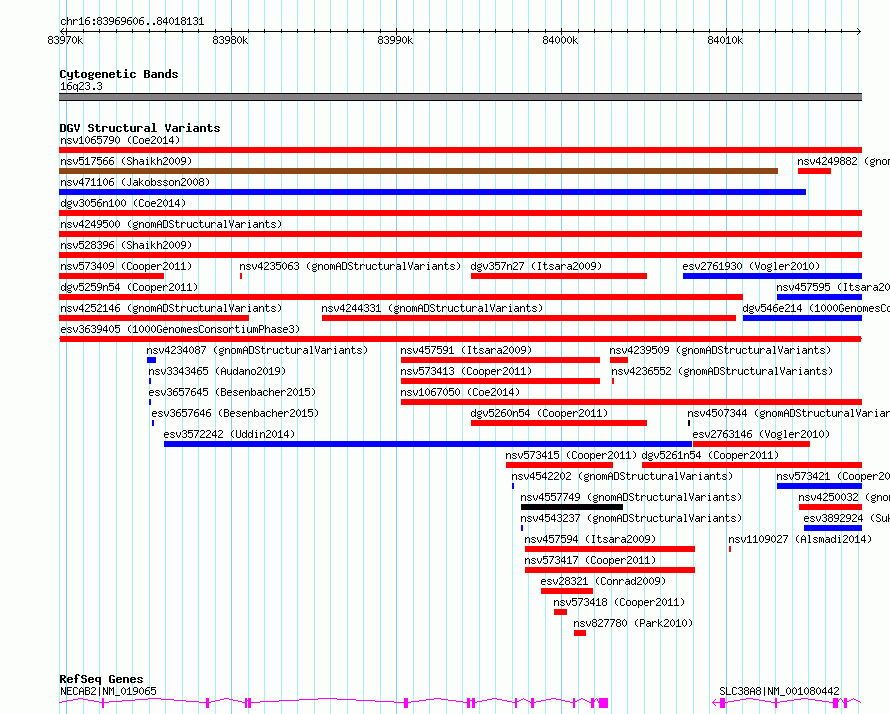Image resolution: width=890 pixels, height=714 pixels.
Task: Pick label nsv1109027 (Alsmadi2014)
Action: tap(800, 539)
